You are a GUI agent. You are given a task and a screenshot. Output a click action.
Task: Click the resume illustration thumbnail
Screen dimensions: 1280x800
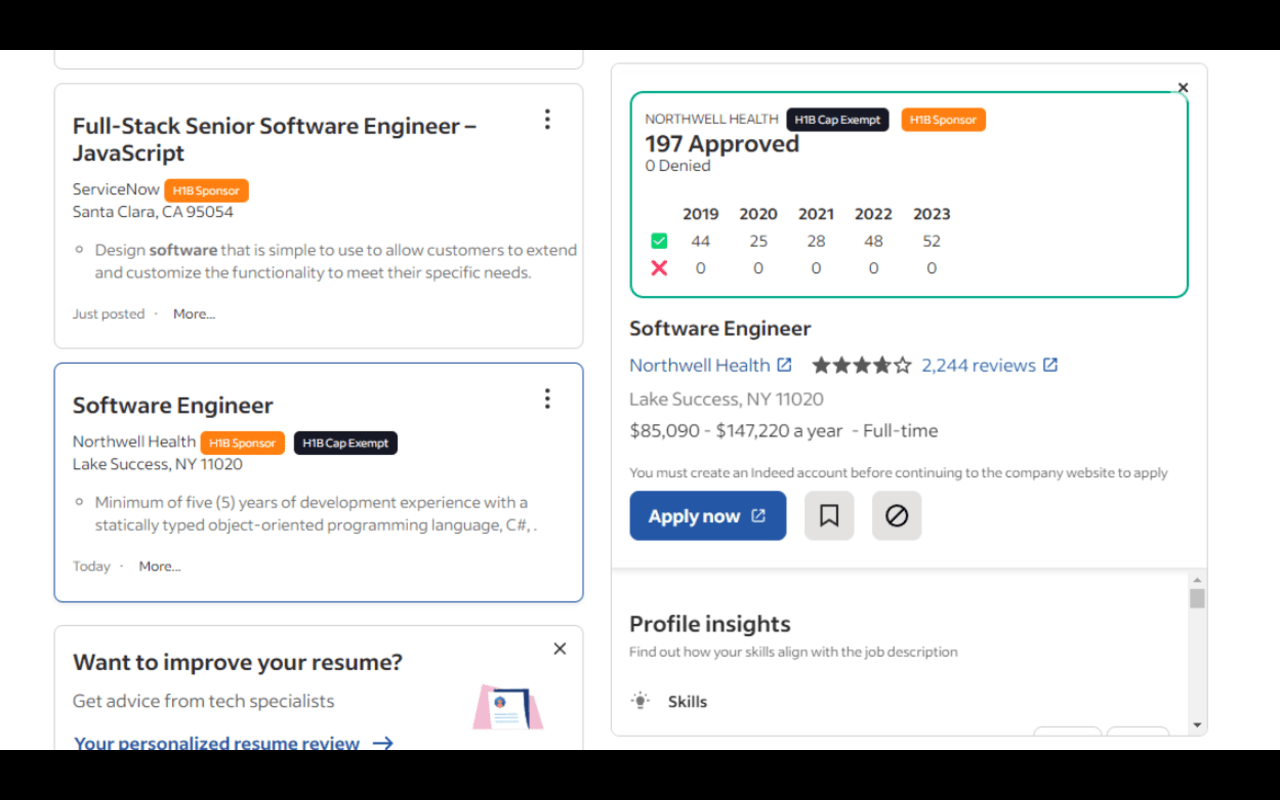pos(508,707)
